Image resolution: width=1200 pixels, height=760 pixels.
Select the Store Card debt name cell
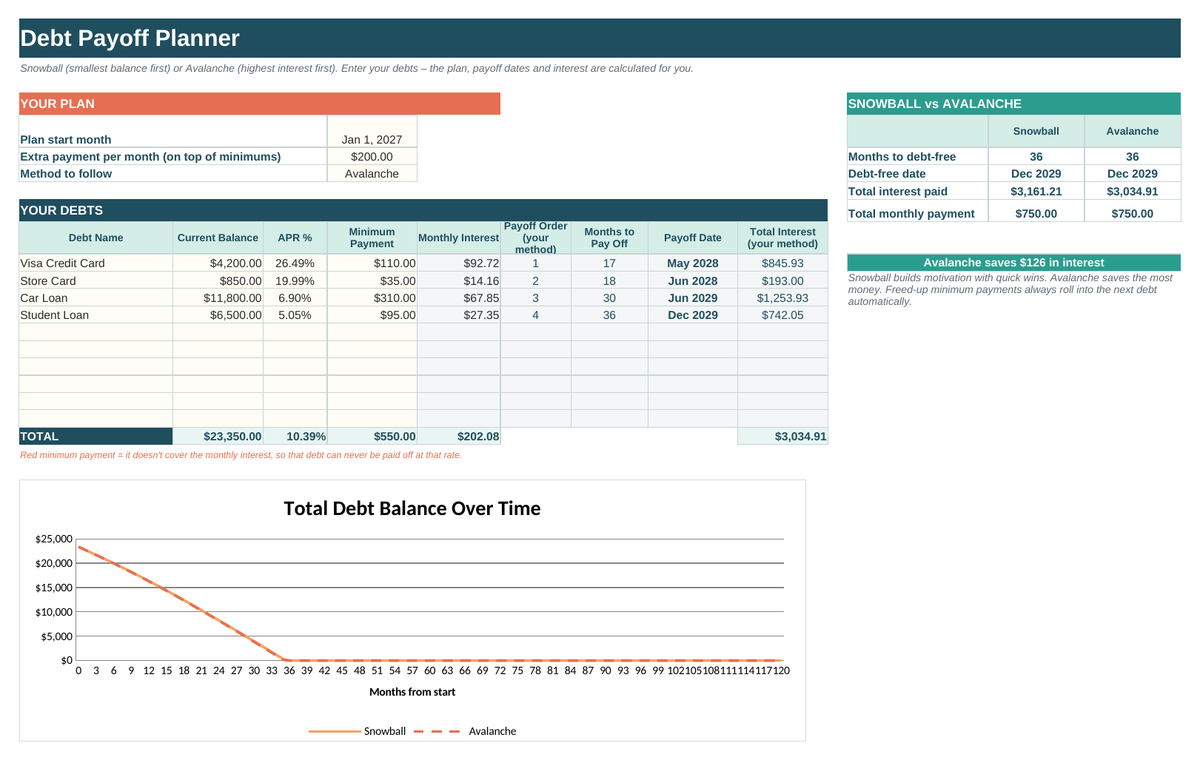coord(96,281)
